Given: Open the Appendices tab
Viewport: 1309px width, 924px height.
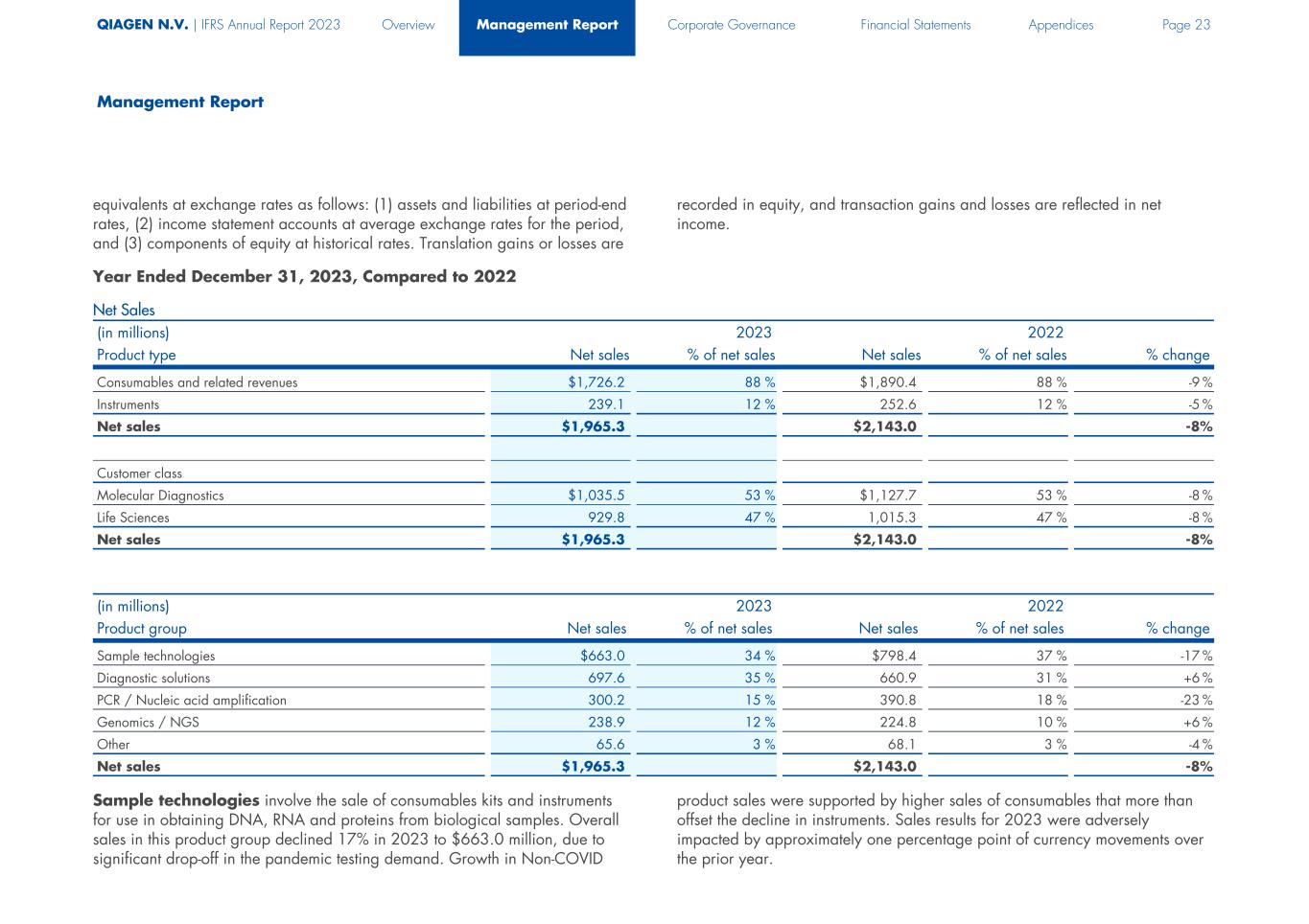Looking at the screenshot, I should point(1060,25).
